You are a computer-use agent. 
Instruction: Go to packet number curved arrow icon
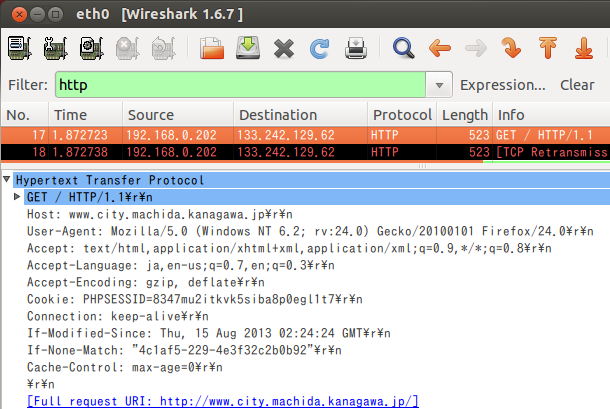coord(511,48)
